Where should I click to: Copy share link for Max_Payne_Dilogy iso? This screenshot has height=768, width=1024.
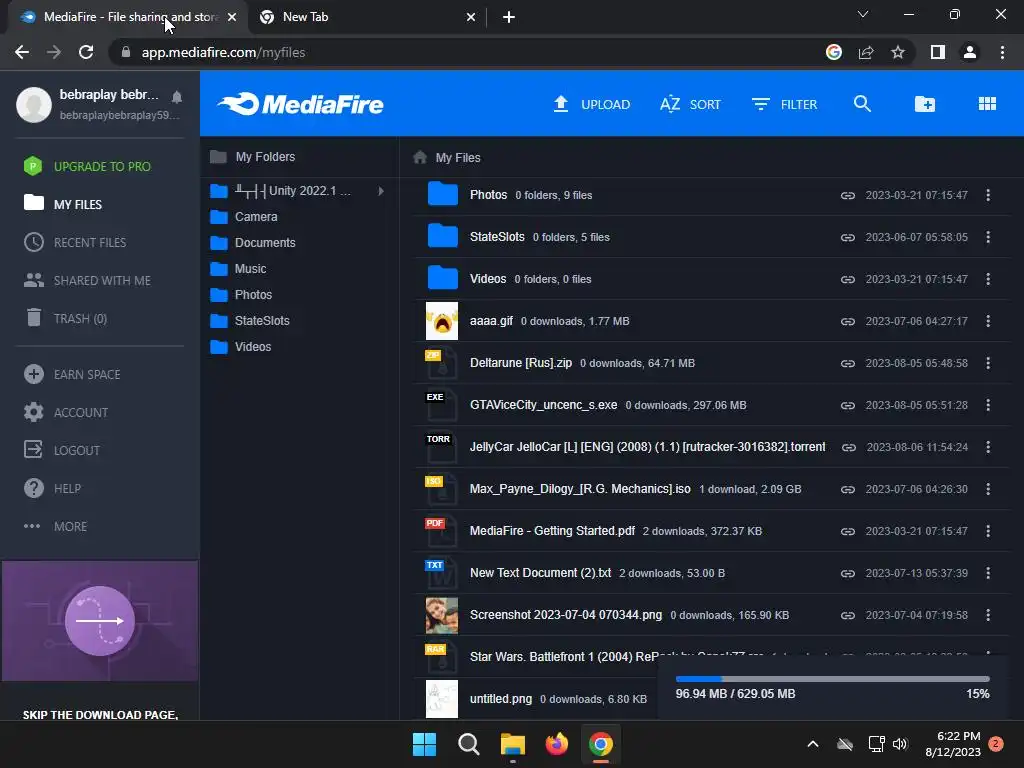coord(848,489)
